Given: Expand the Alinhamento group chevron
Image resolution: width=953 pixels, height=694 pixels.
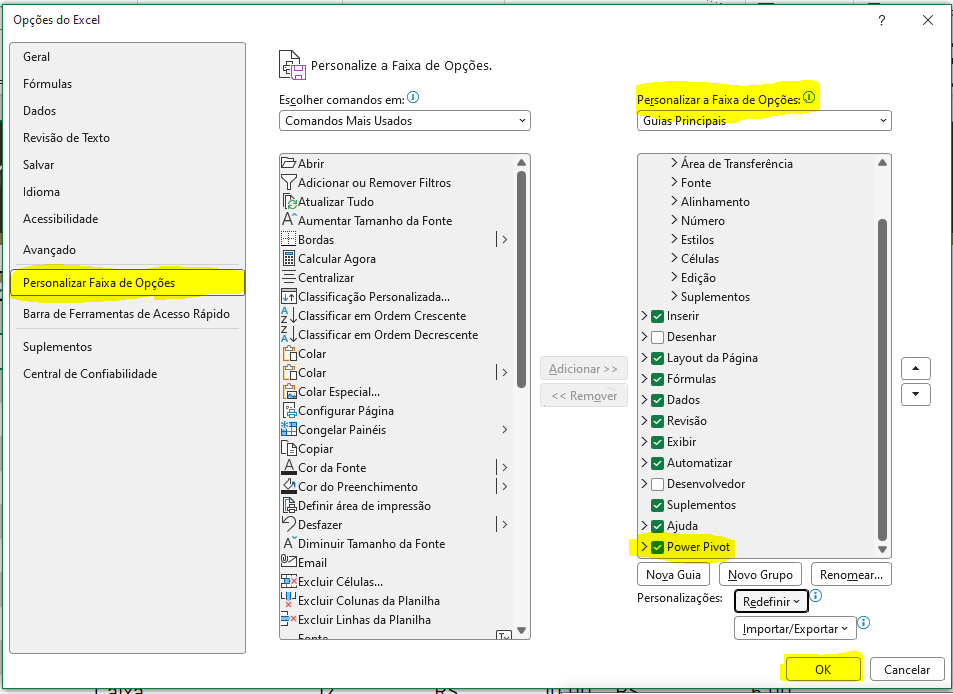Looking at the screenshot, I should click(674, 201).
